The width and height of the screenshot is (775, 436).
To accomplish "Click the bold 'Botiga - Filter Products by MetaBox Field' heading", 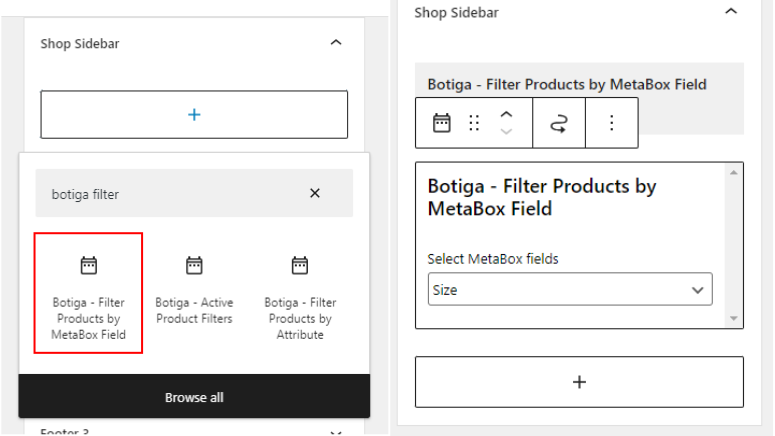I will (x=542, y=197).
